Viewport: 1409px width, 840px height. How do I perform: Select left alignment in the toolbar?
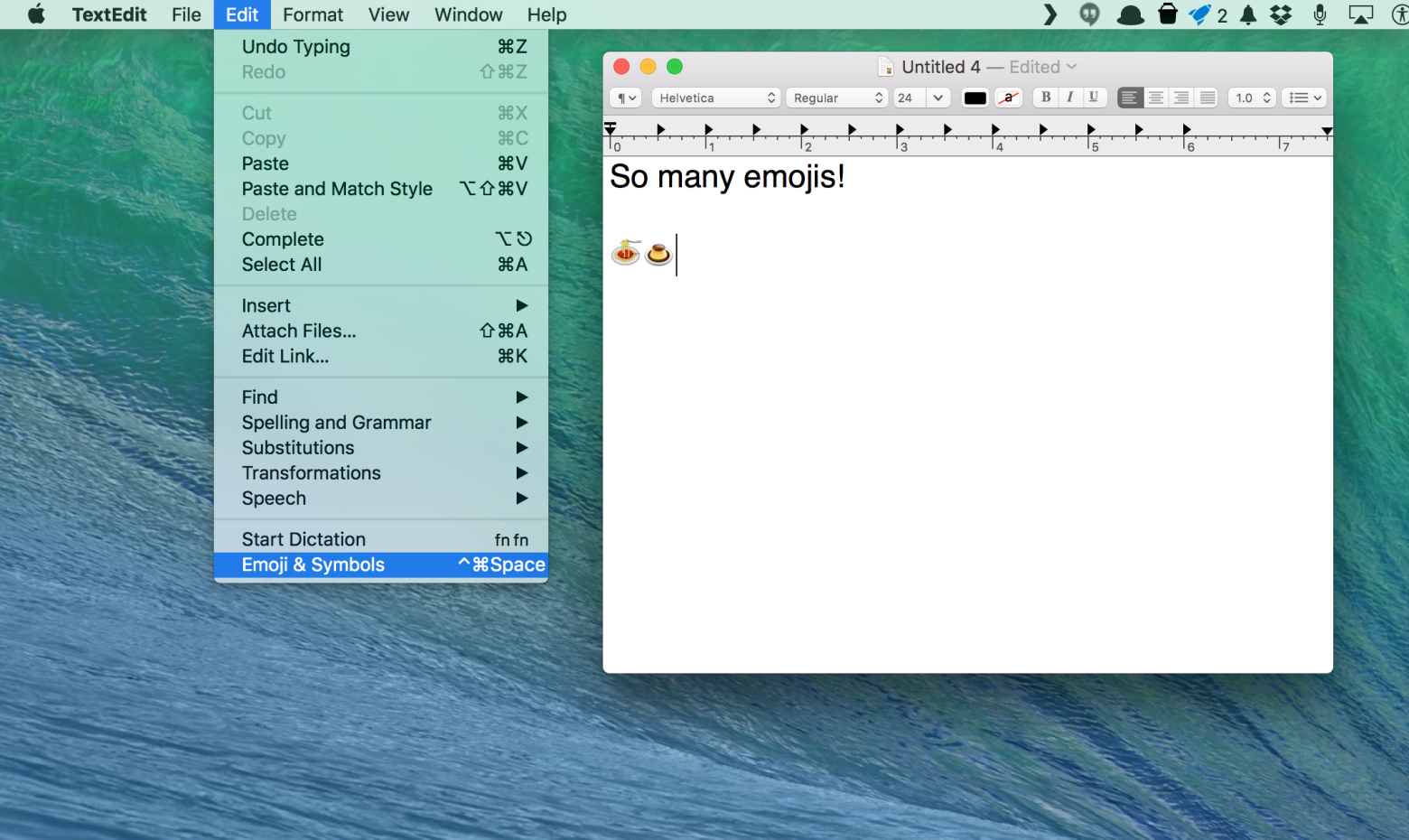tap(1130, 98)
